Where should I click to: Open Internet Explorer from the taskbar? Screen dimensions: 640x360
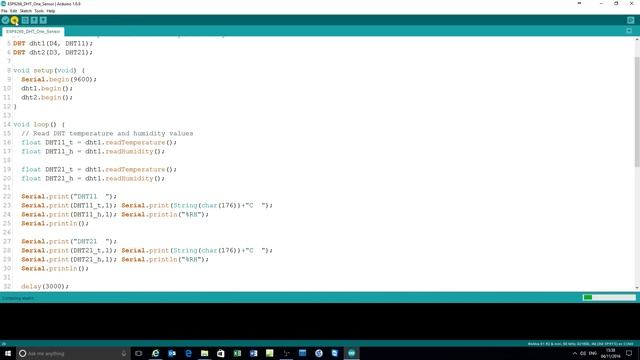pyautogui.click(x=156, y=353)
